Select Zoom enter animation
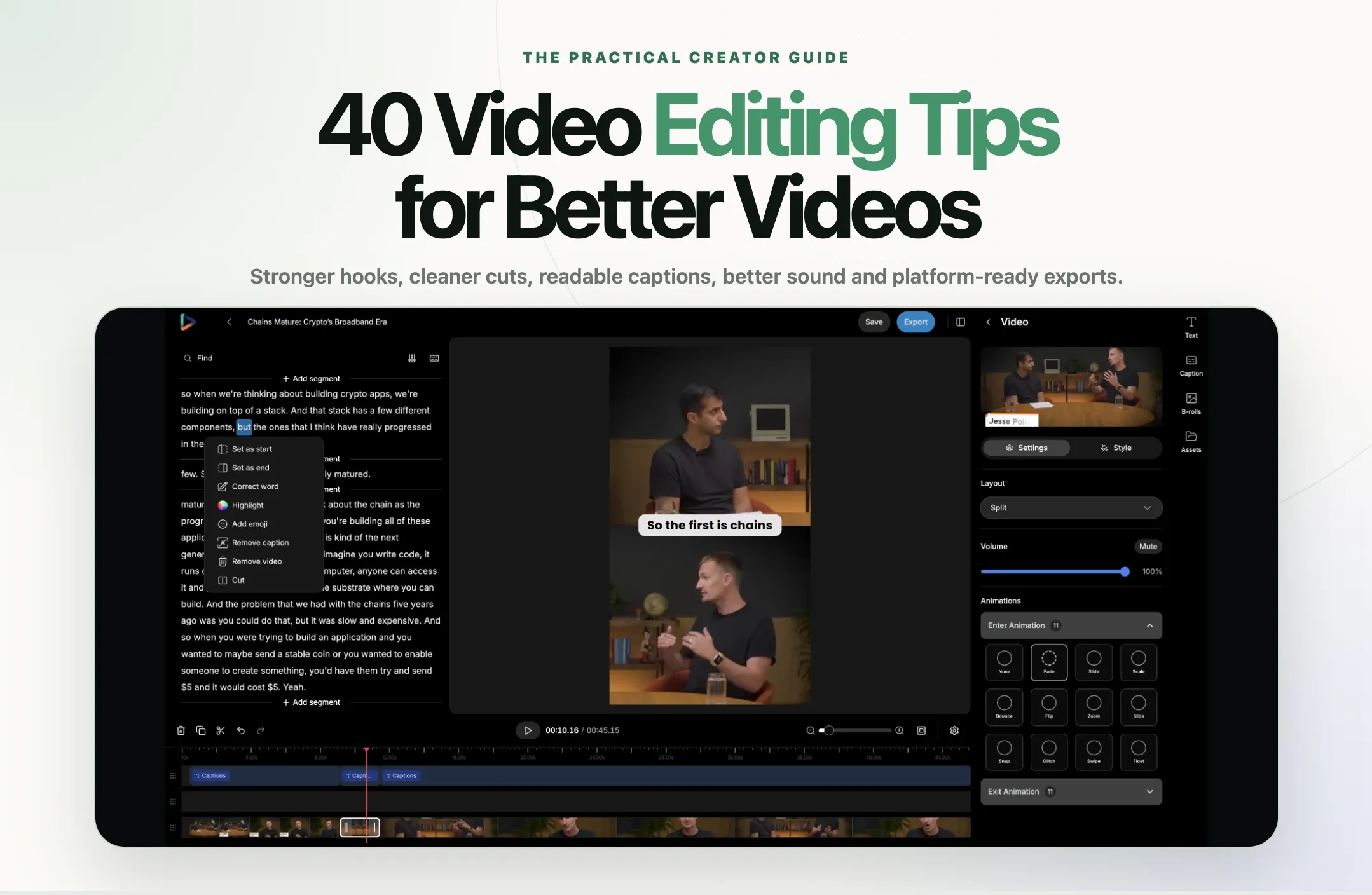Viewport: 1372px width, 895px height. point(1094,707)
